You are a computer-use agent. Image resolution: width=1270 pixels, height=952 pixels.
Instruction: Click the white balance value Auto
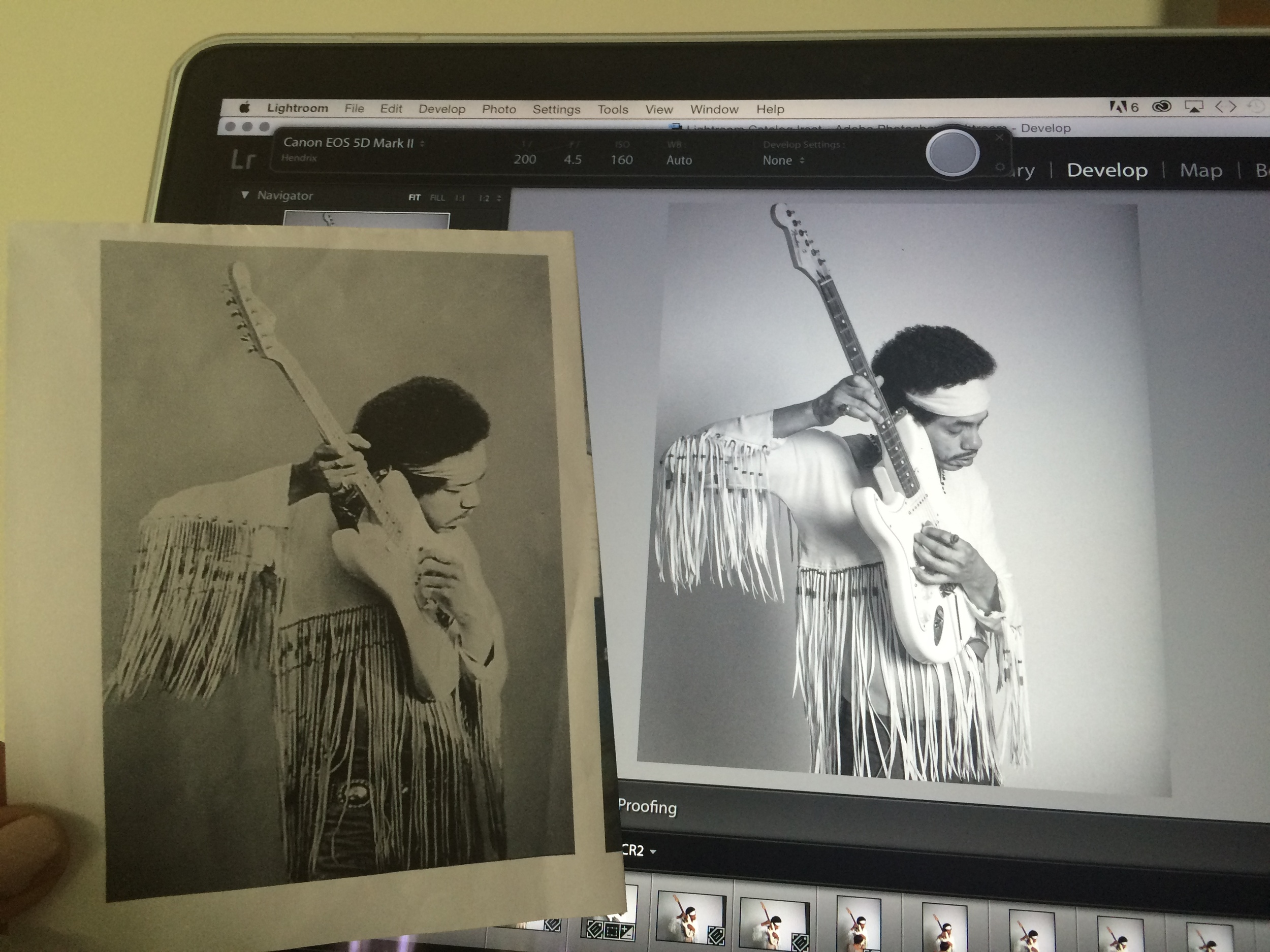click(679, 160)
